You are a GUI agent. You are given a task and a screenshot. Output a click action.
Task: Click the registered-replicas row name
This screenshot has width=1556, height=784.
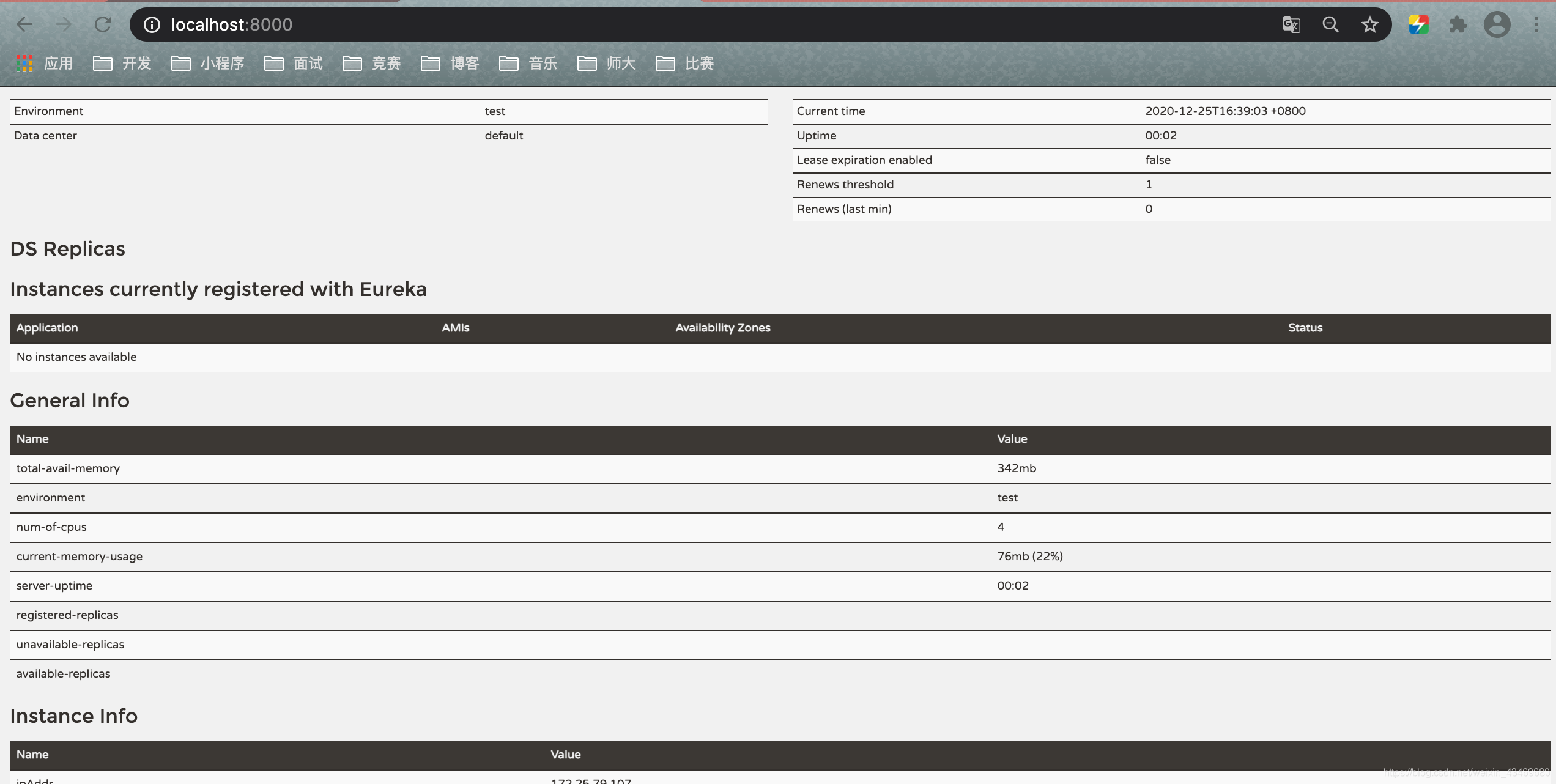click(67, 615)
